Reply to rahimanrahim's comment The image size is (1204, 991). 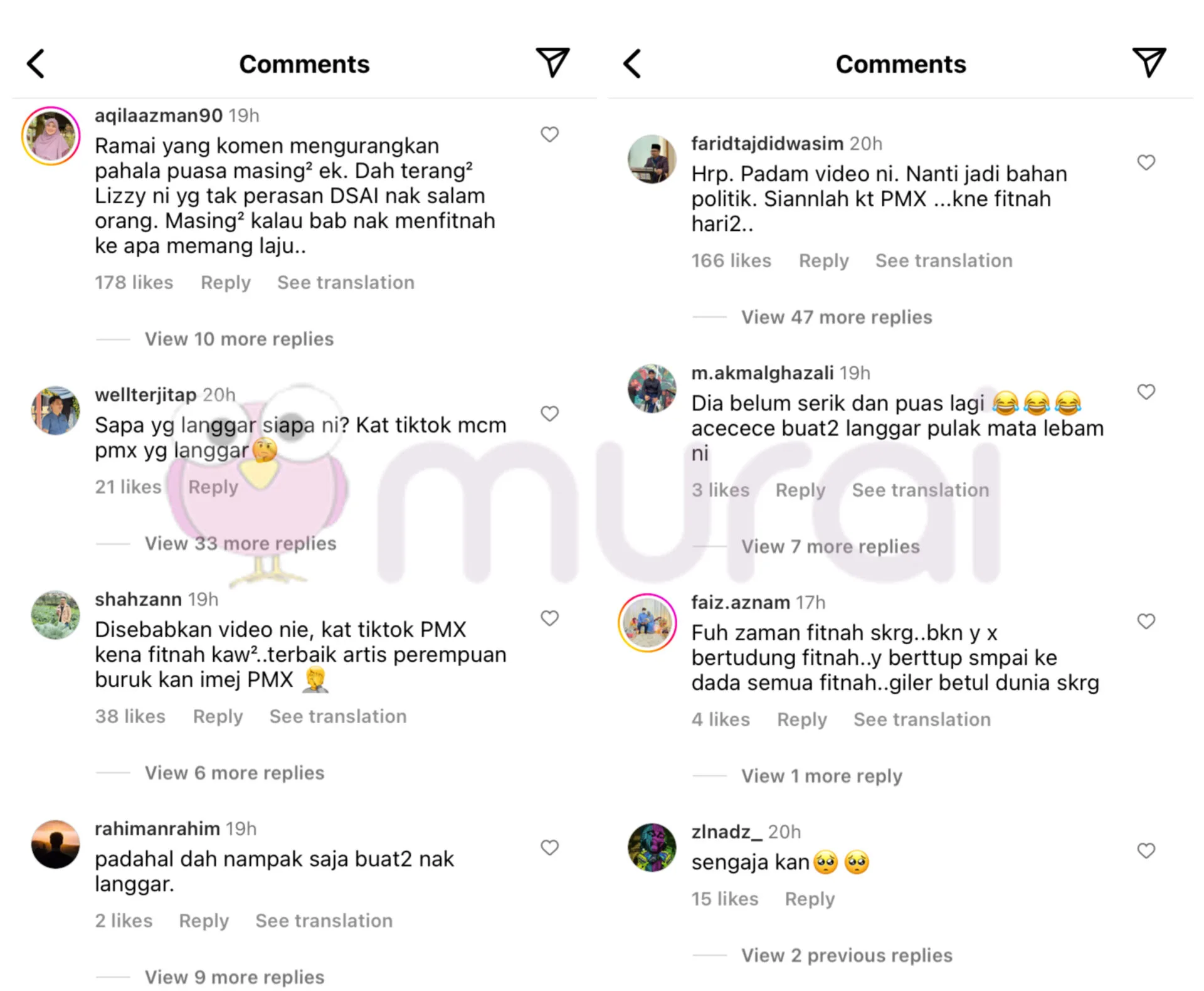204,921
